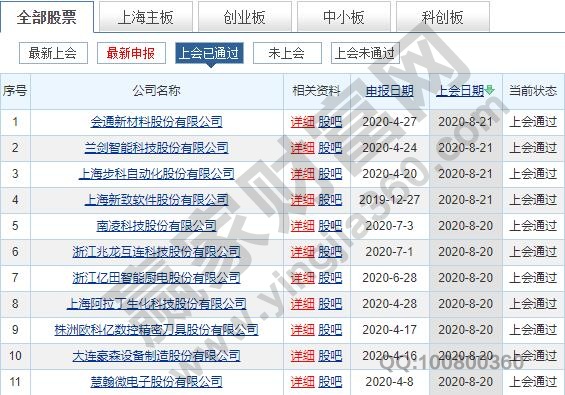Viewport: 565px width, 395px height.
Task: Click 股吧 for 南凌科技 row
Action: 330,226
